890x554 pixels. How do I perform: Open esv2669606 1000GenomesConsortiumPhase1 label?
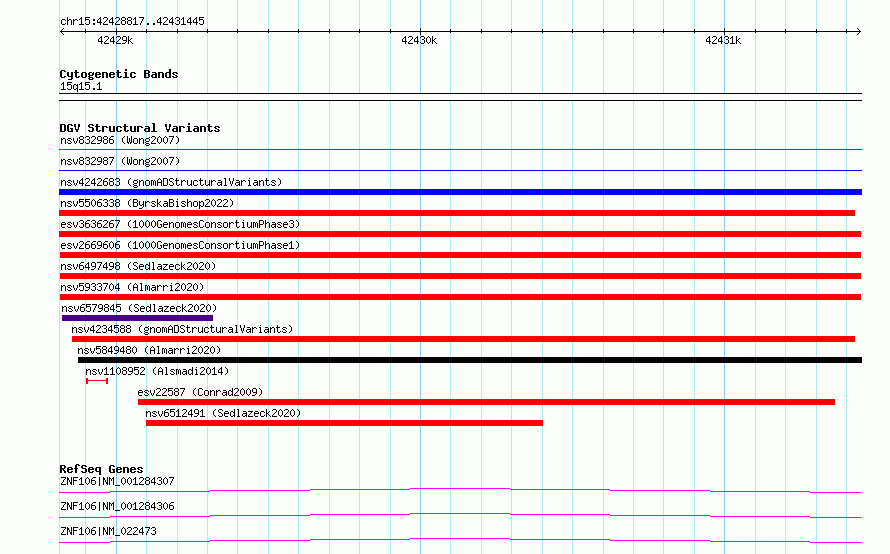click(180, 245)
